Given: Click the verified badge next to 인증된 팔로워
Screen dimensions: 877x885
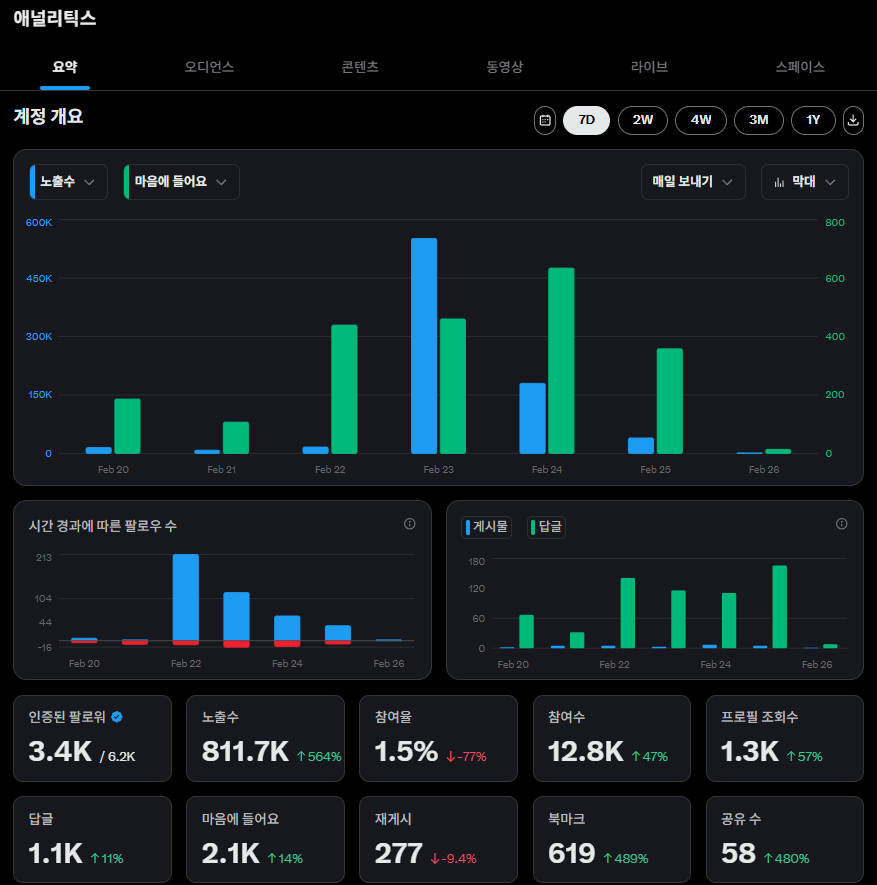Looking at the screenshot, I should 117,716.
